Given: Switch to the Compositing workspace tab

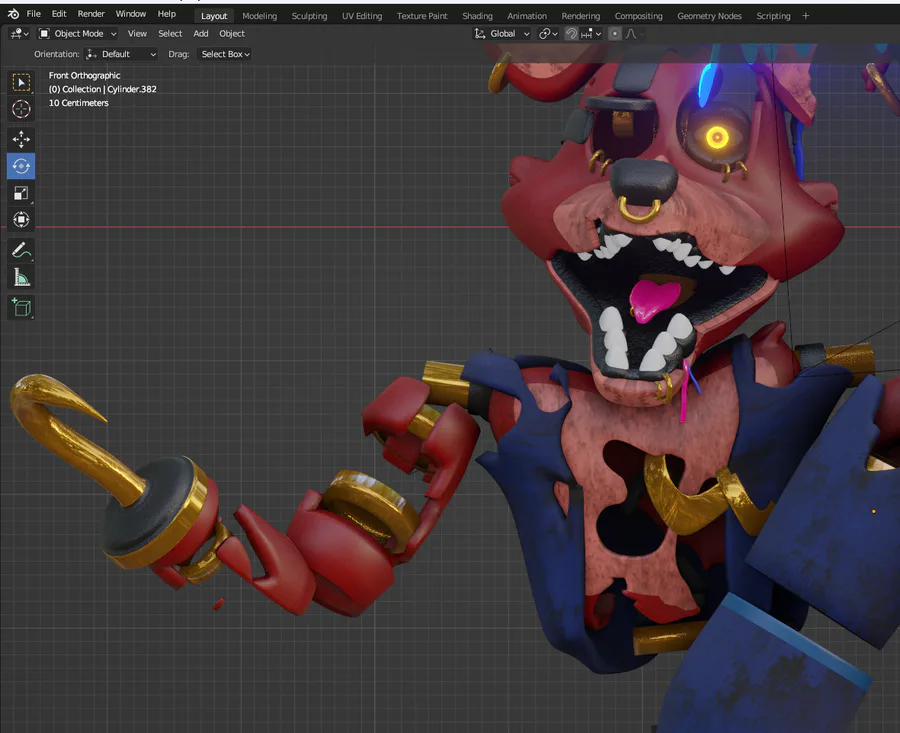Looking at the screenshot, I should coord(638,16).
